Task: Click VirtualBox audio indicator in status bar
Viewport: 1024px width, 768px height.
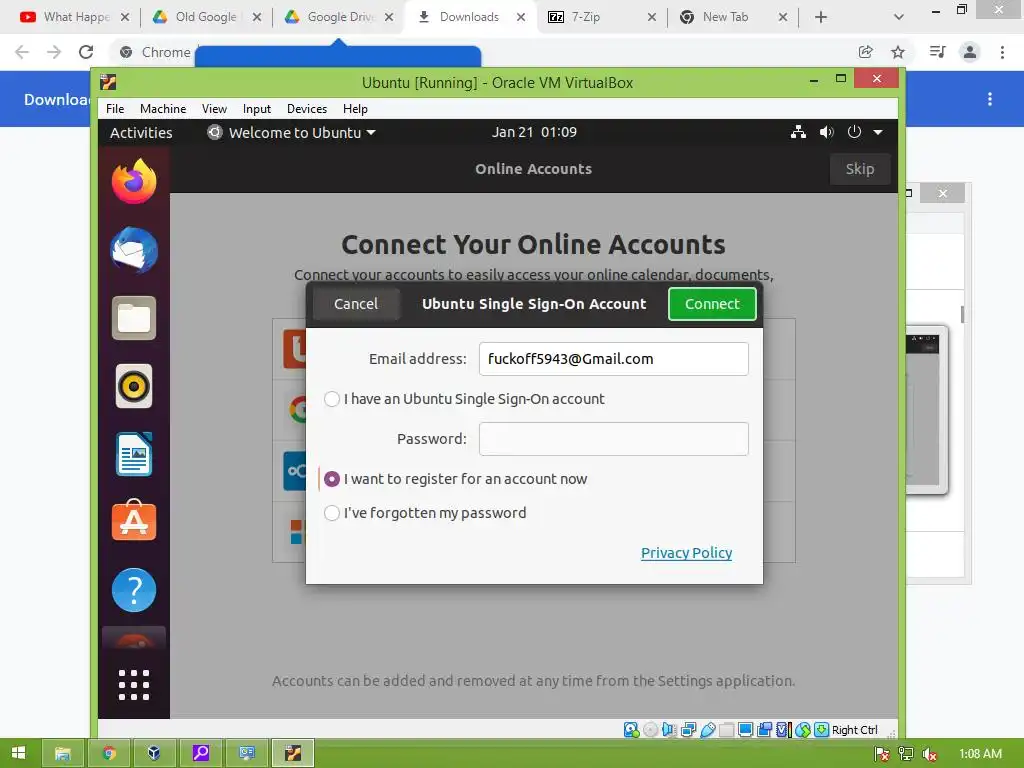Action: pyautogui.click(x=669, y=729)
